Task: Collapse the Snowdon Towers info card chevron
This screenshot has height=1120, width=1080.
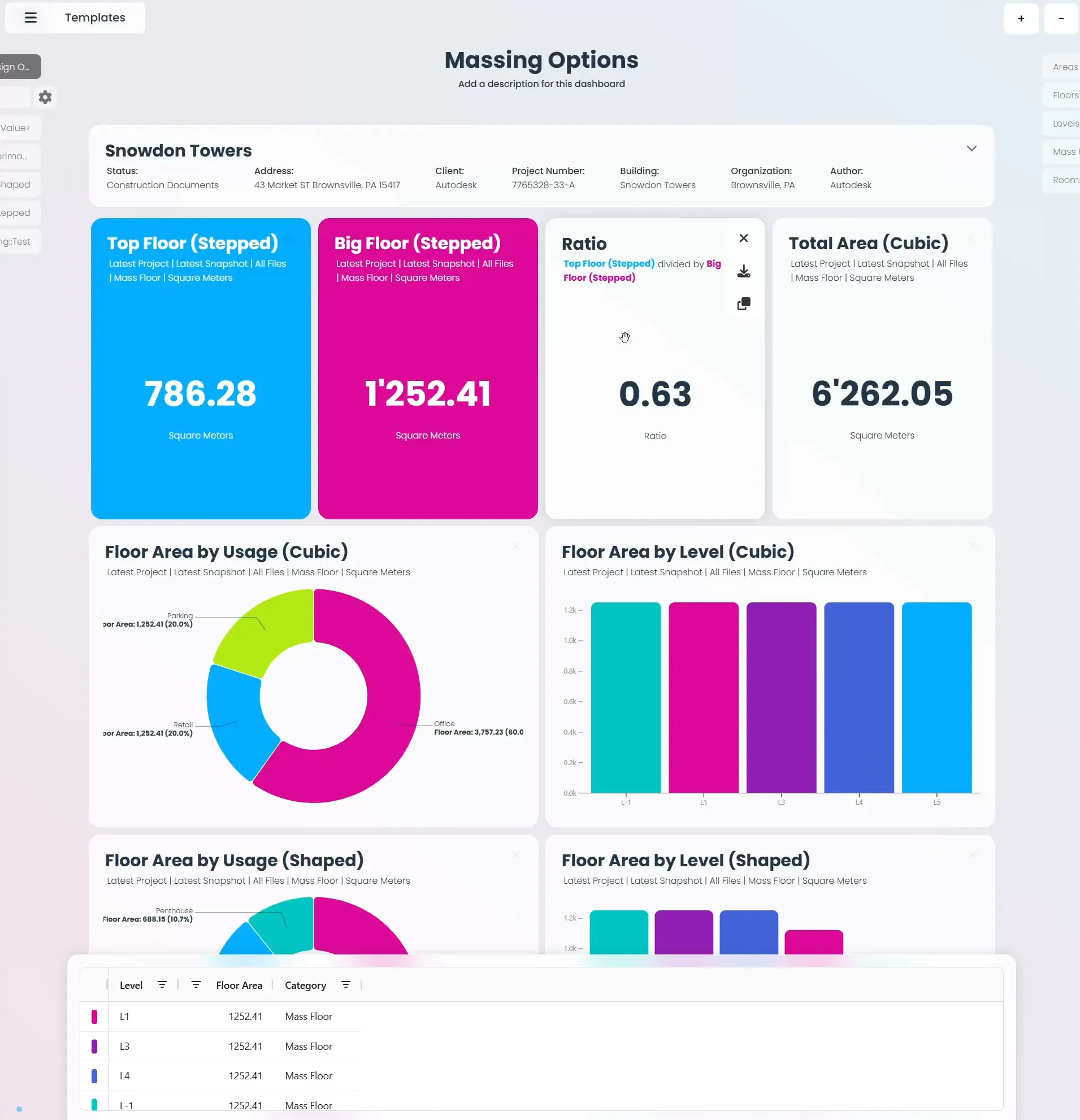Action: [971, 149]
